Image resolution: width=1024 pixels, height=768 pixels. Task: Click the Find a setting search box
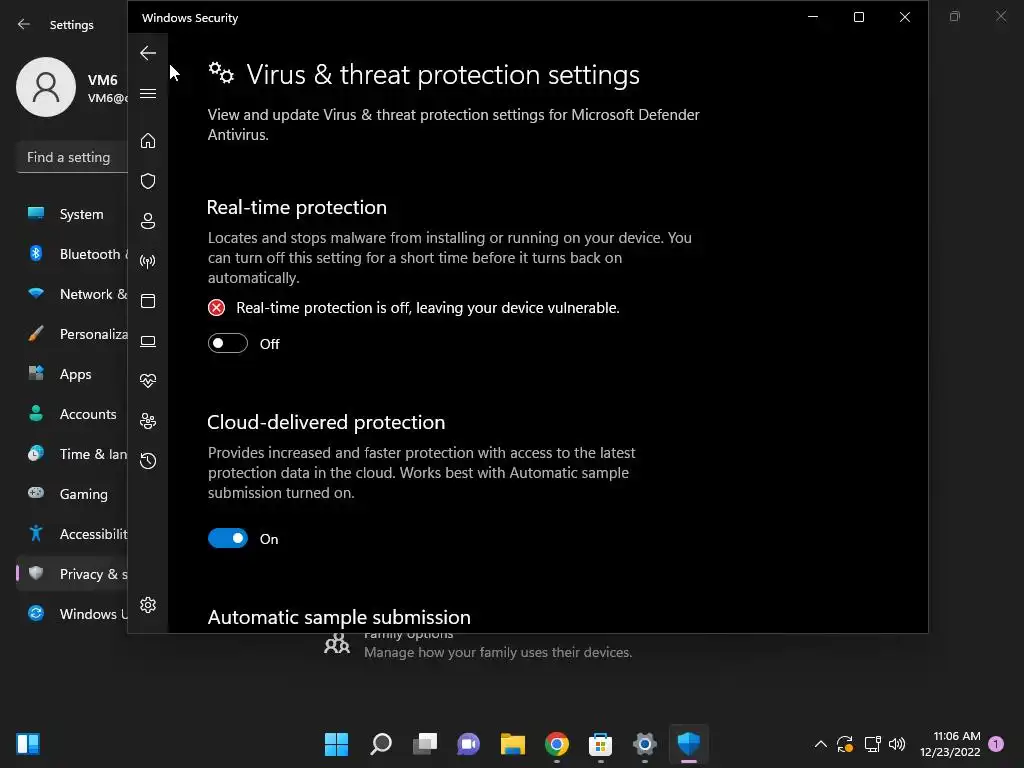pyautogui.click(x=72, y=157)
